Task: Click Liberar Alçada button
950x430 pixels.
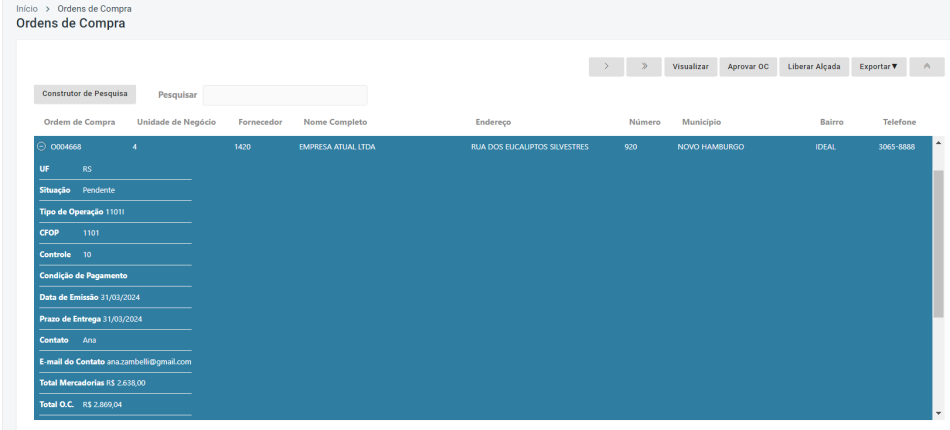Action: [814, 67]
